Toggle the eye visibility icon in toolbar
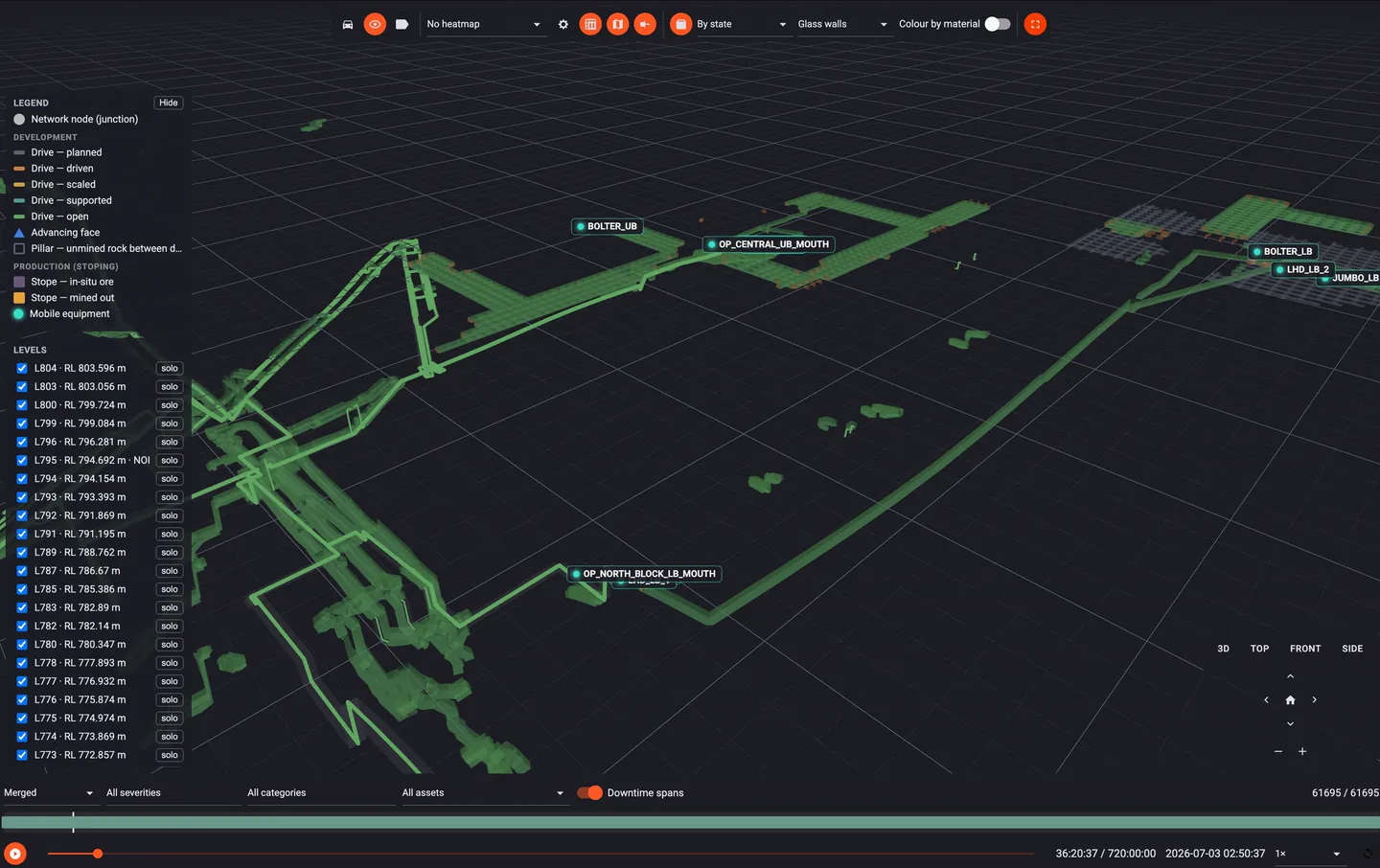The image size is (1380, 868). click(375, 24)
